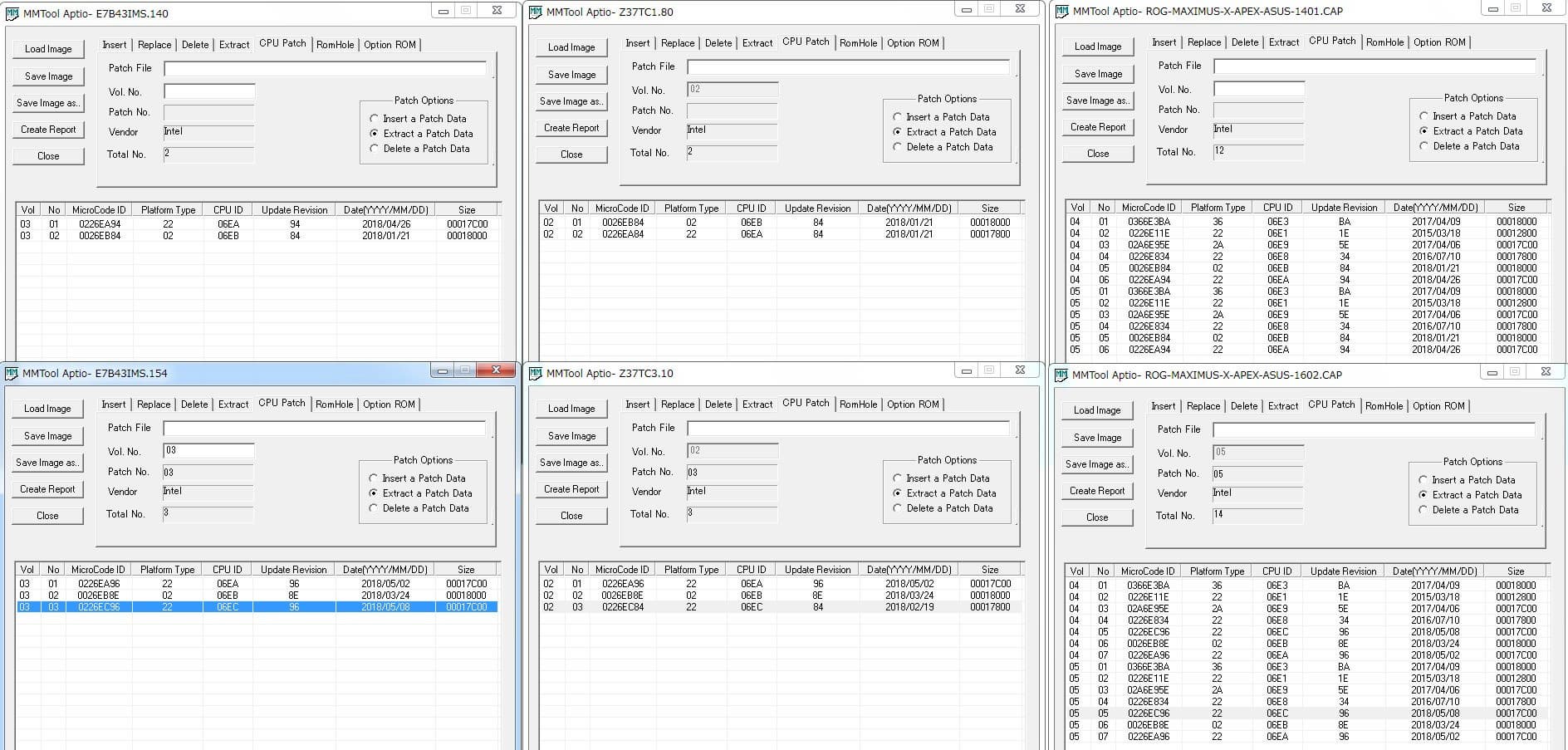Select row 0026EB8E in E7B43IMS.154 window
Screen dimensions: 1568x750
click(x=257, y=596)
